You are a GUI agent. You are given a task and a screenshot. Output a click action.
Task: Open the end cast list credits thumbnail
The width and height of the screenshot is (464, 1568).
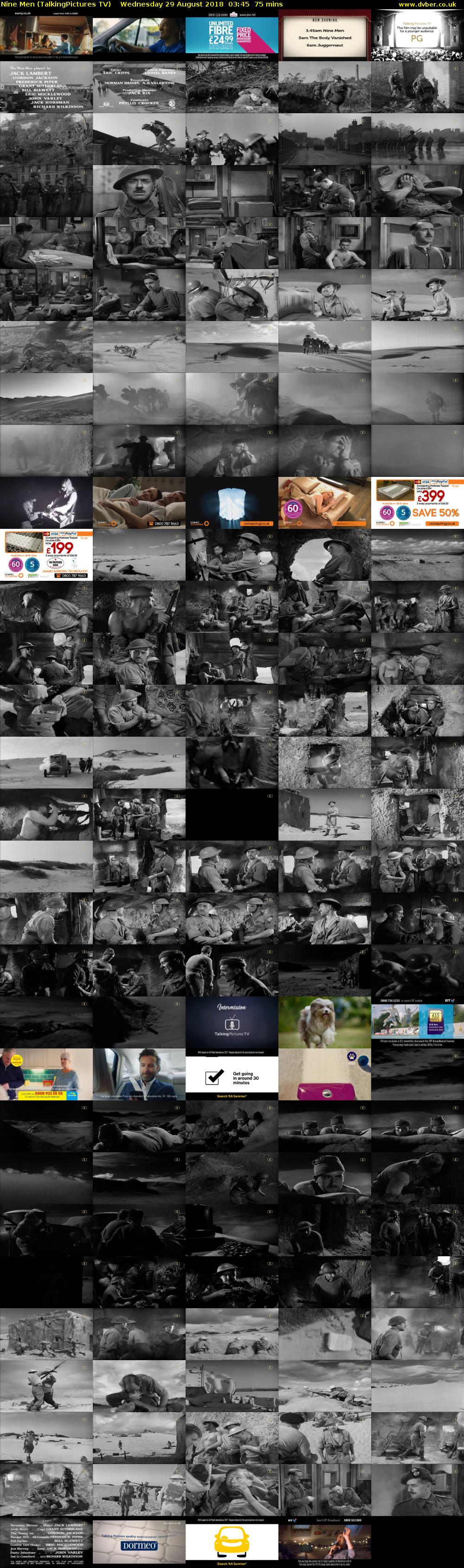46,1542
